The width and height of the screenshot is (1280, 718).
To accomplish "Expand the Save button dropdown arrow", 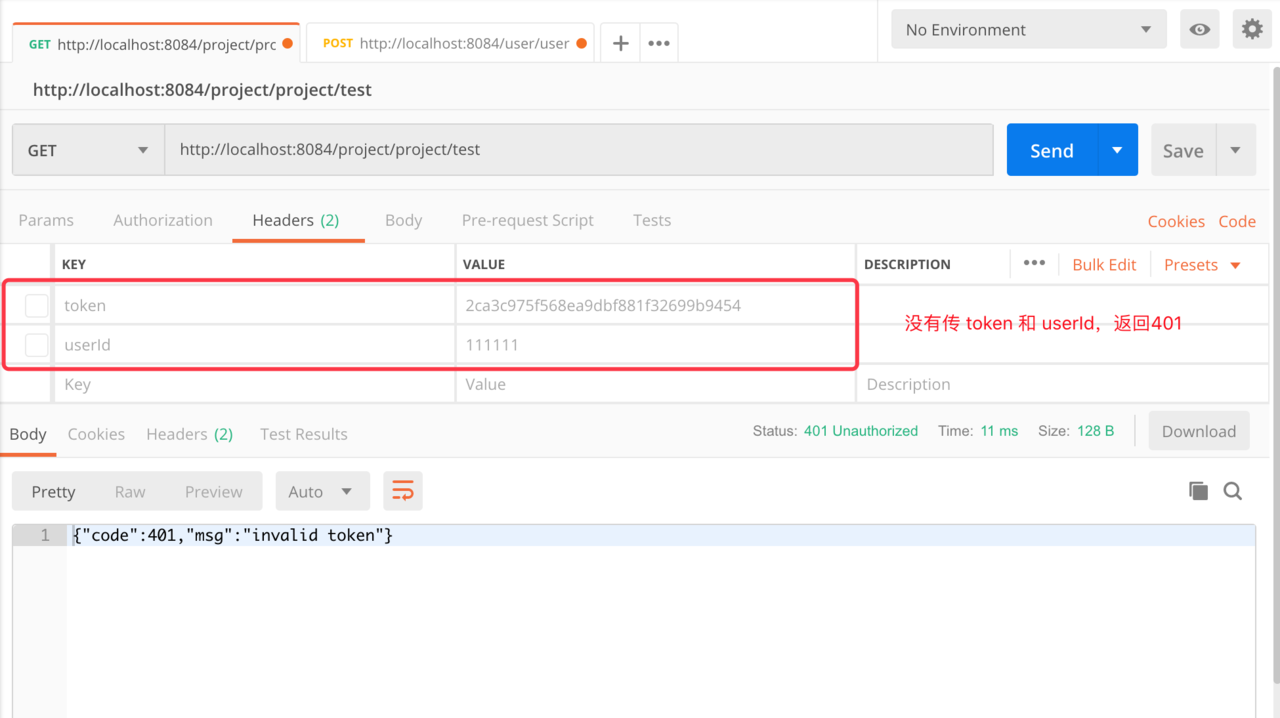I will click(x=1235, y=150).
